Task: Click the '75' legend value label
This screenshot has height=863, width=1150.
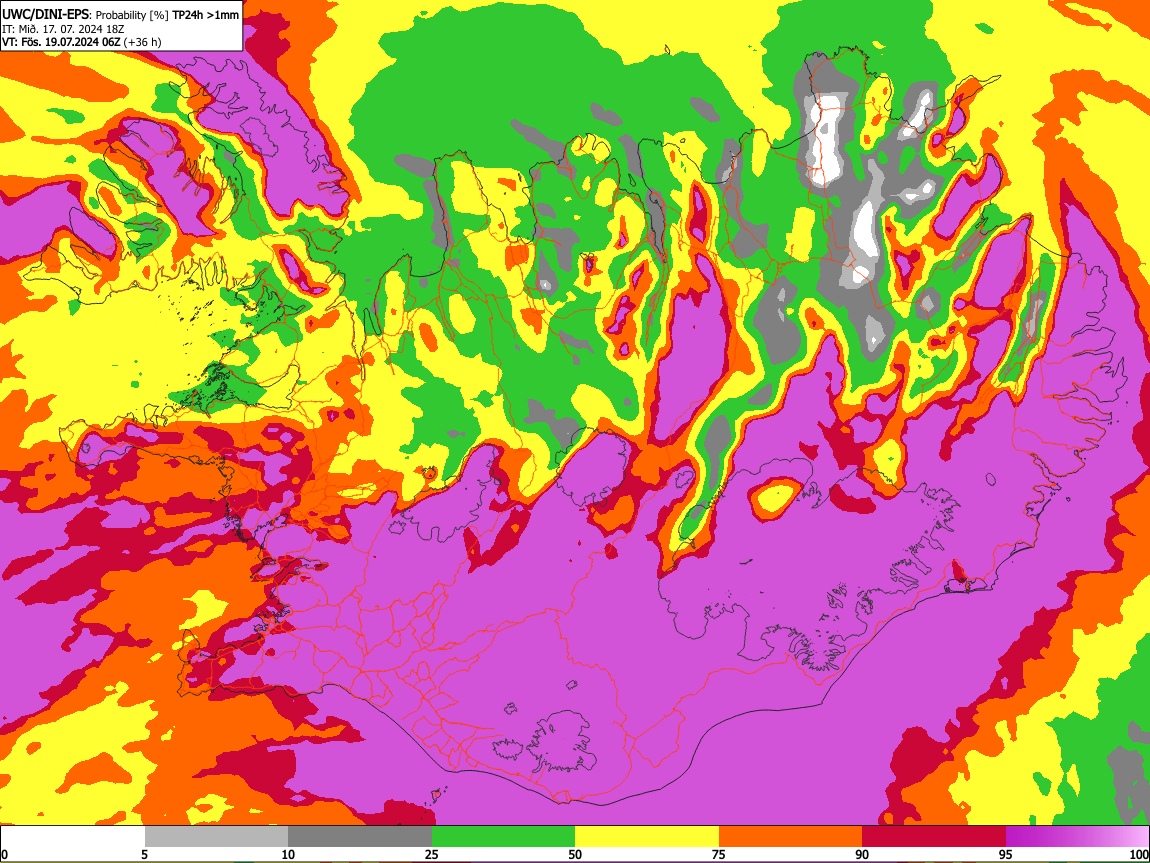Action: pos(719,855)
